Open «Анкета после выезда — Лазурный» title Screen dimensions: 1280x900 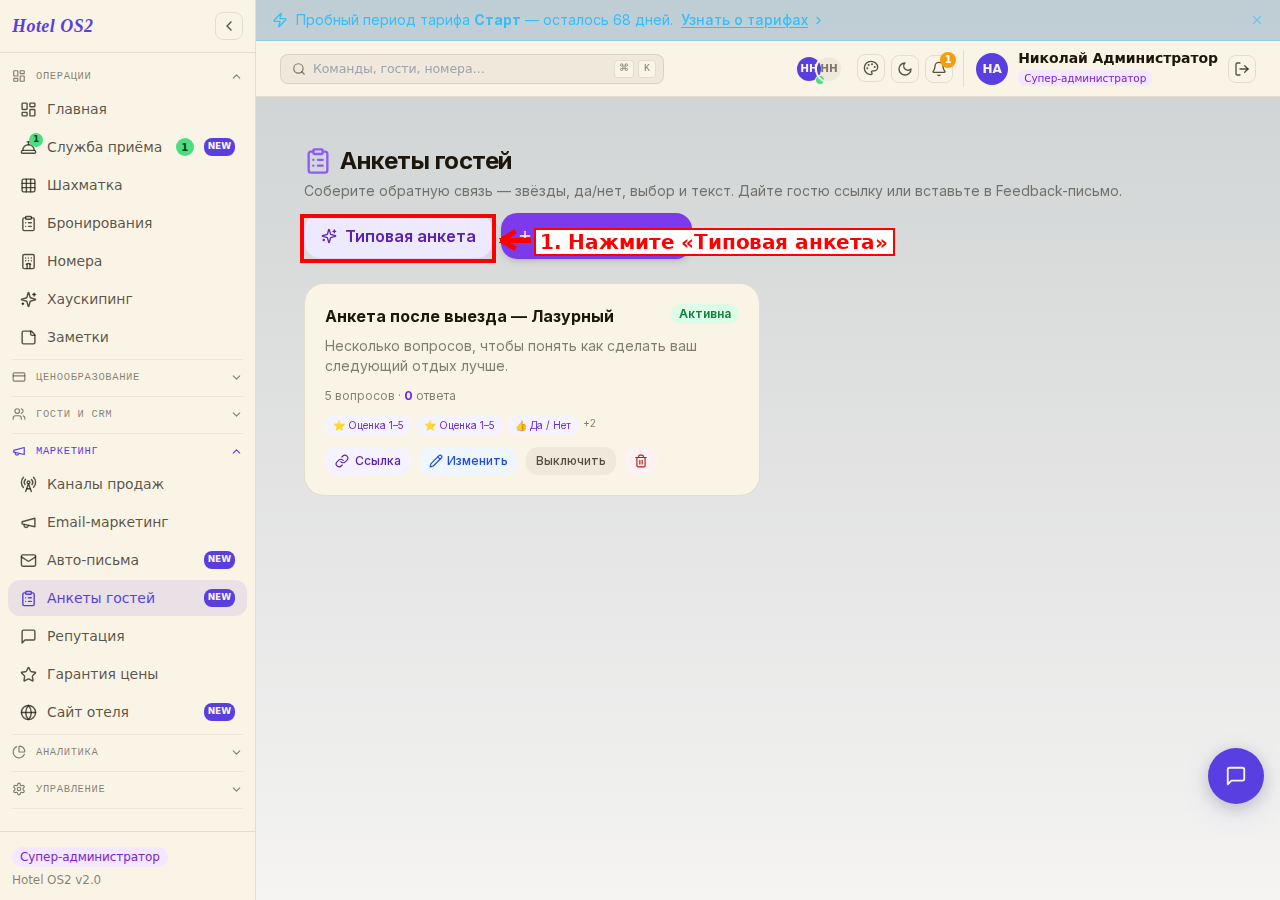(469, 316)
